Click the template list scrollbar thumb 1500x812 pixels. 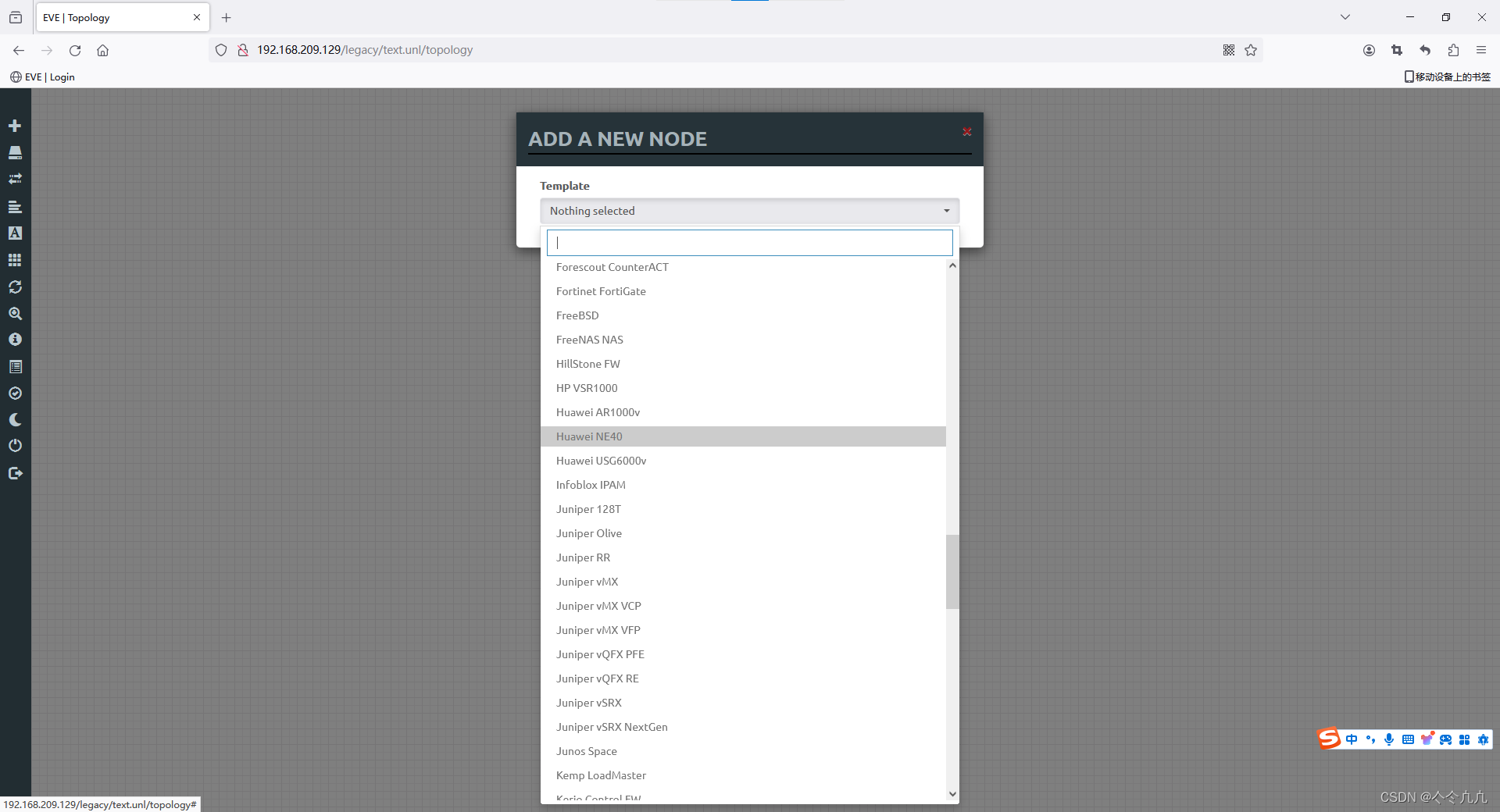click(x=952, y=572)
